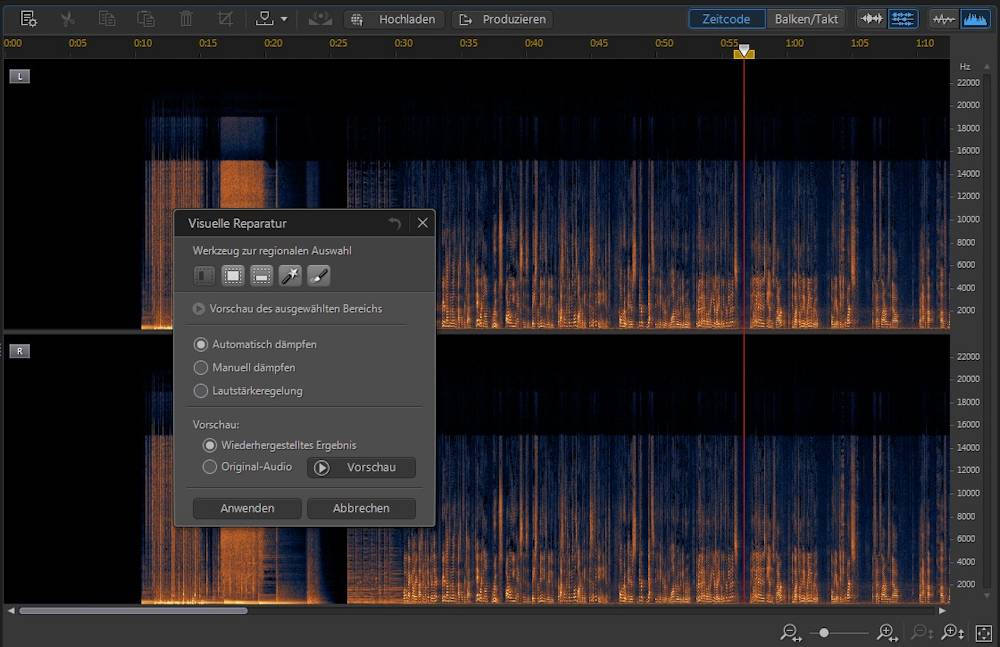Screen dimensions: 1000x647
Task: Select the brush selection tool
Action: pyautogui.click(x=318, y=275)
